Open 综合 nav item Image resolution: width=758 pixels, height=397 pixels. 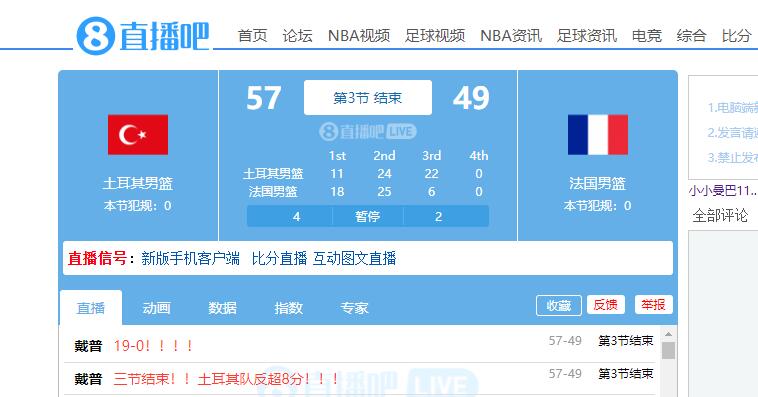click(x=691, y=35)
